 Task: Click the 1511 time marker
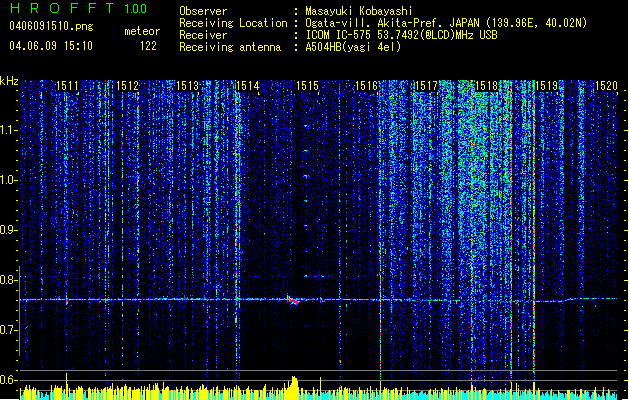67,85
